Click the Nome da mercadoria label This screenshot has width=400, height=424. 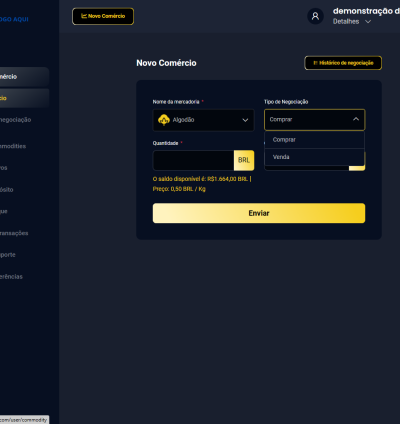click(176, 102)
